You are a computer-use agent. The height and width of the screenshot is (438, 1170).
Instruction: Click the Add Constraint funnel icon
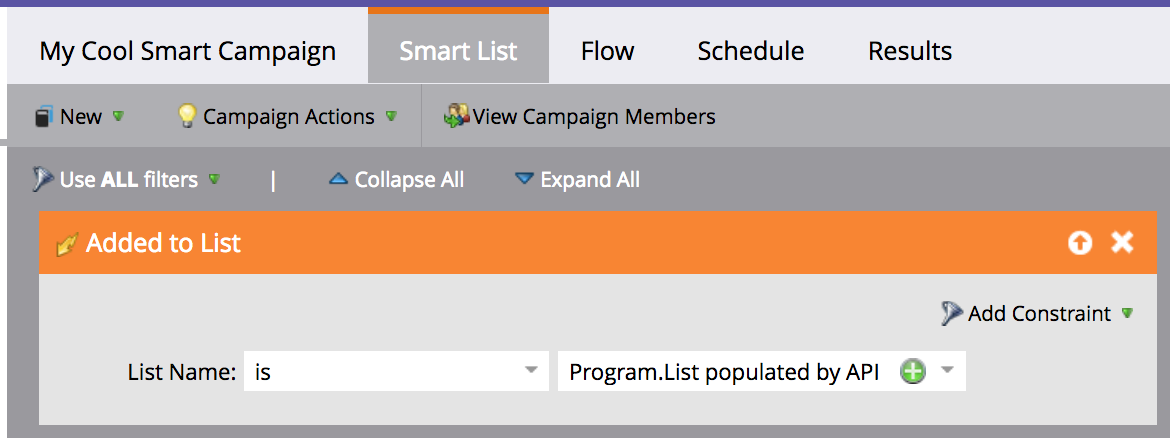click(x=951, y=314)
